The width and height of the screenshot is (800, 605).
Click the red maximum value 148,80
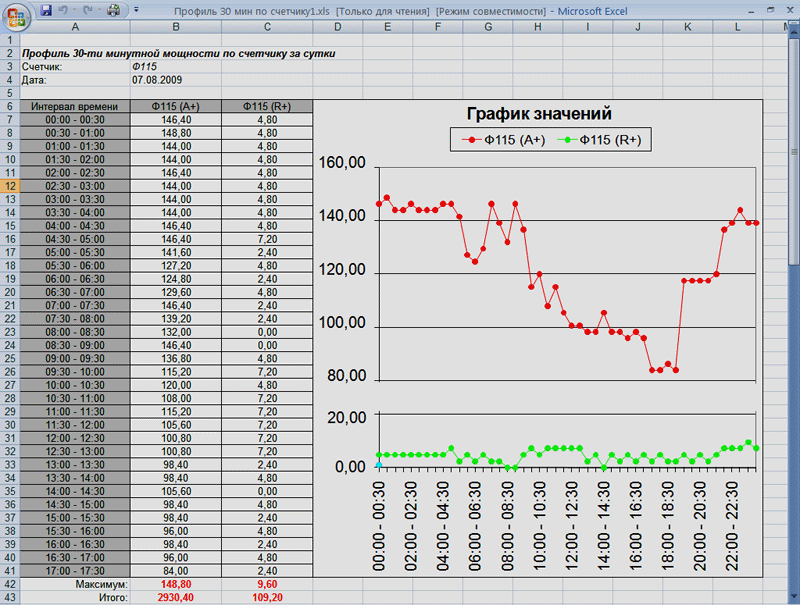pyautogui.click(x=176, y=584)
